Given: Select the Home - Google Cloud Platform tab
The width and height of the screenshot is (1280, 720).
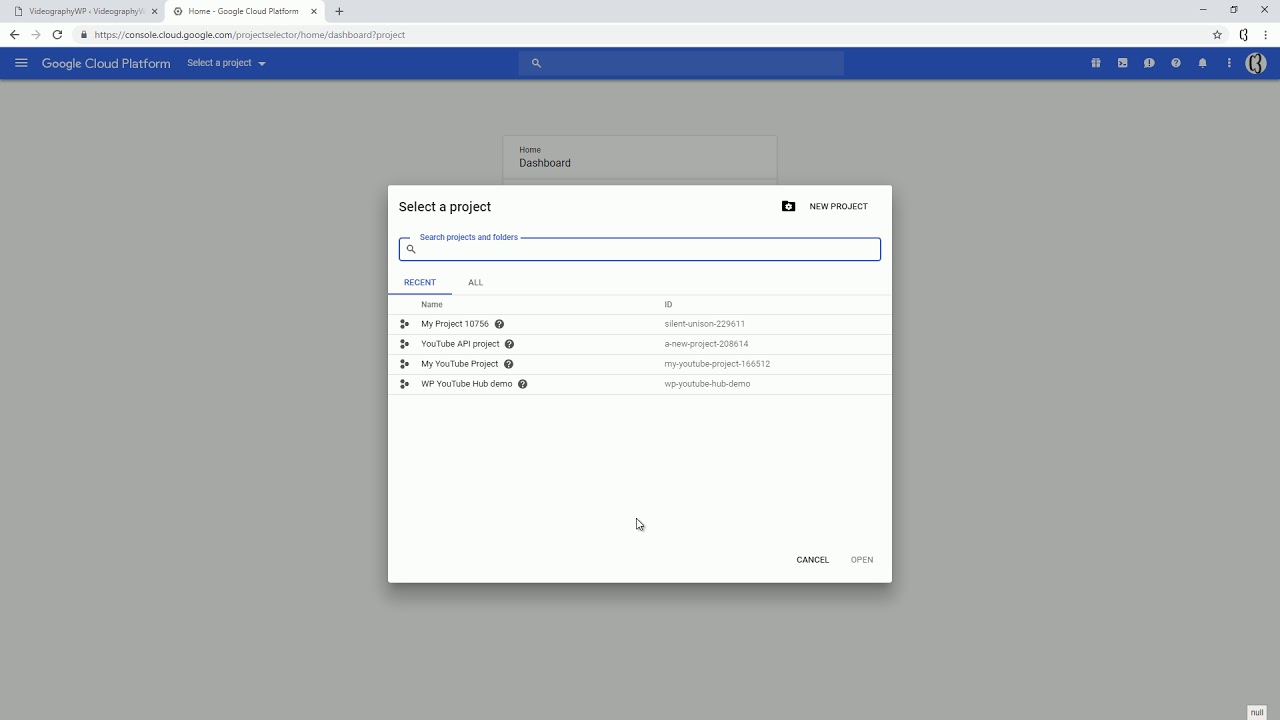Looking at the screenshot, I should 243,11.
